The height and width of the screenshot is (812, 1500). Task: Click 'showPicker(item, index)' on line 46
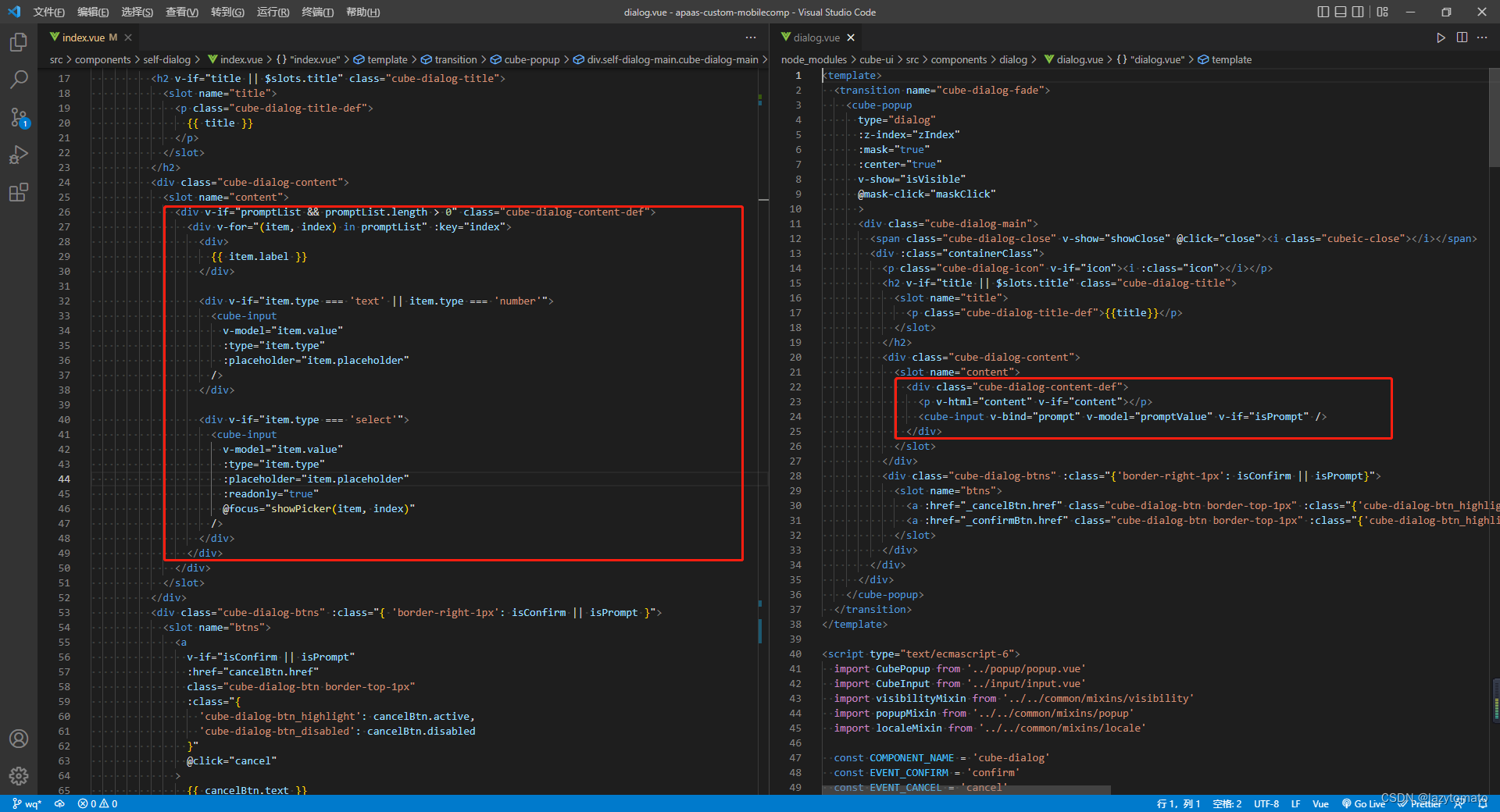coord(340,508)
